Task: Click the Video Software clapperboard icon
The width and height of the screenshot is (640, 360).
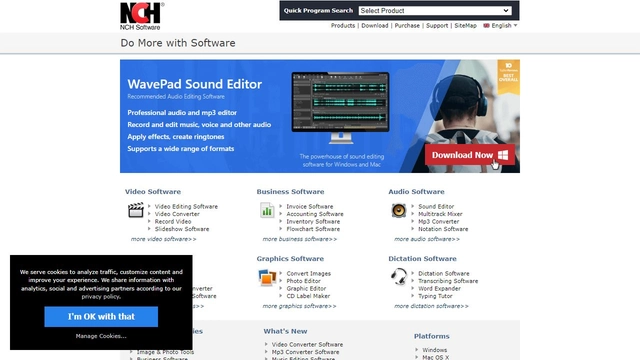Action: click(x=136, y=210)
